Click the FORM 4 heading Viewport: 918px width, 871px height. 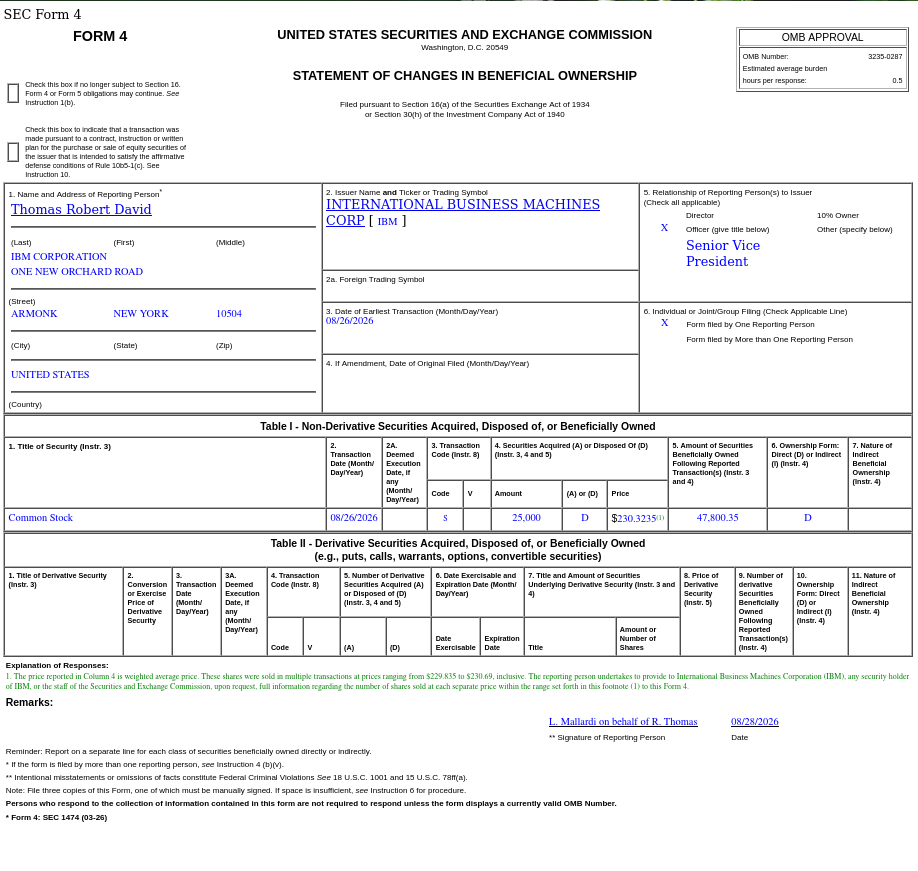click(100, 36)
